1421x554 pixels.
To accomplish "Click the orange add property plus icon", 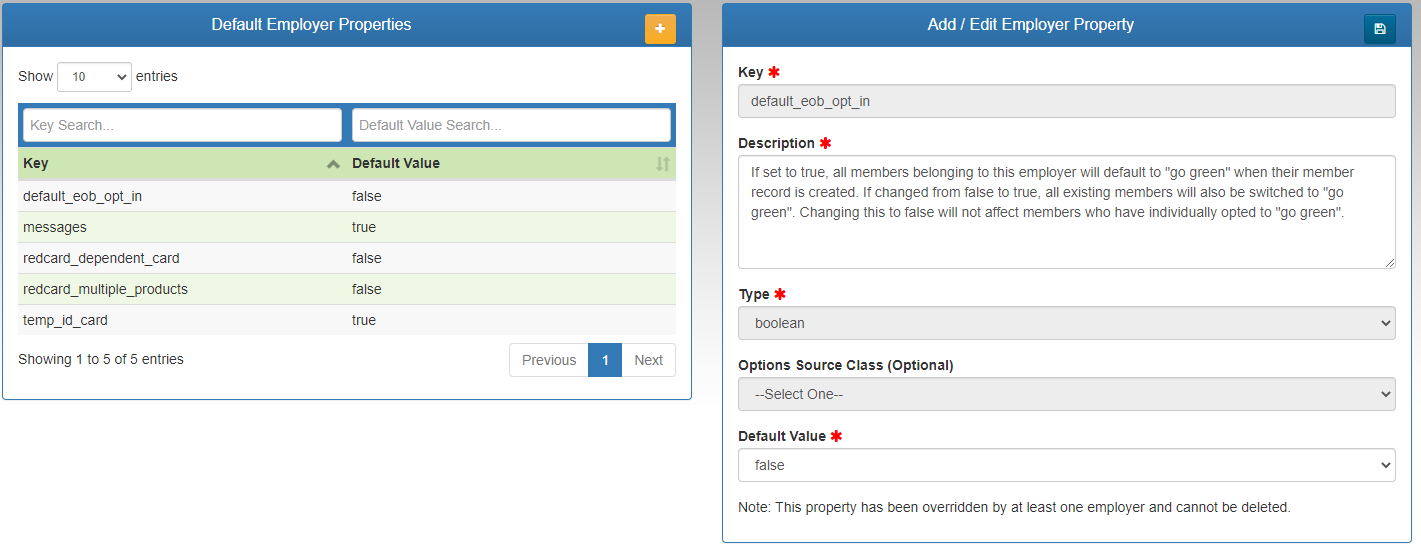I will click(x=660, y=29).
